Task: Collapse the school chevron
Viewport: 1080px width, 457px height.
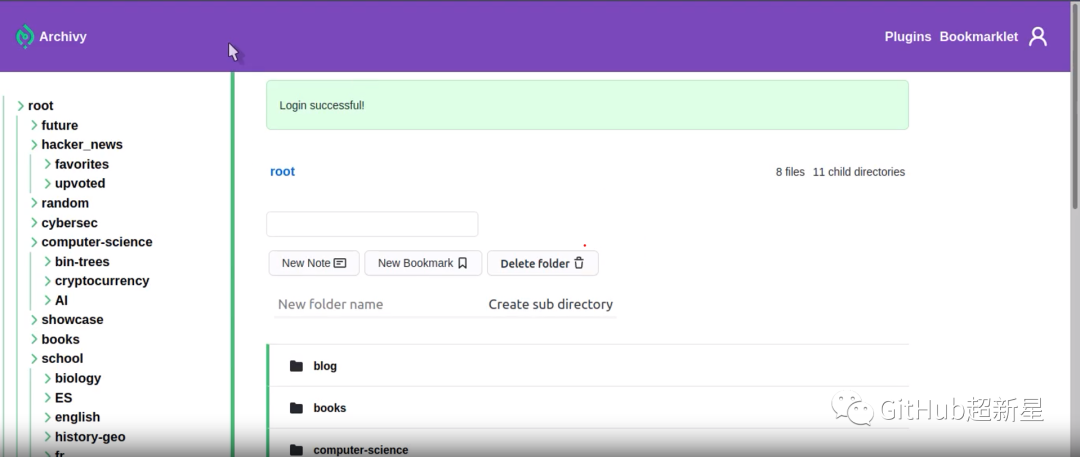Action: click(34, 358)
